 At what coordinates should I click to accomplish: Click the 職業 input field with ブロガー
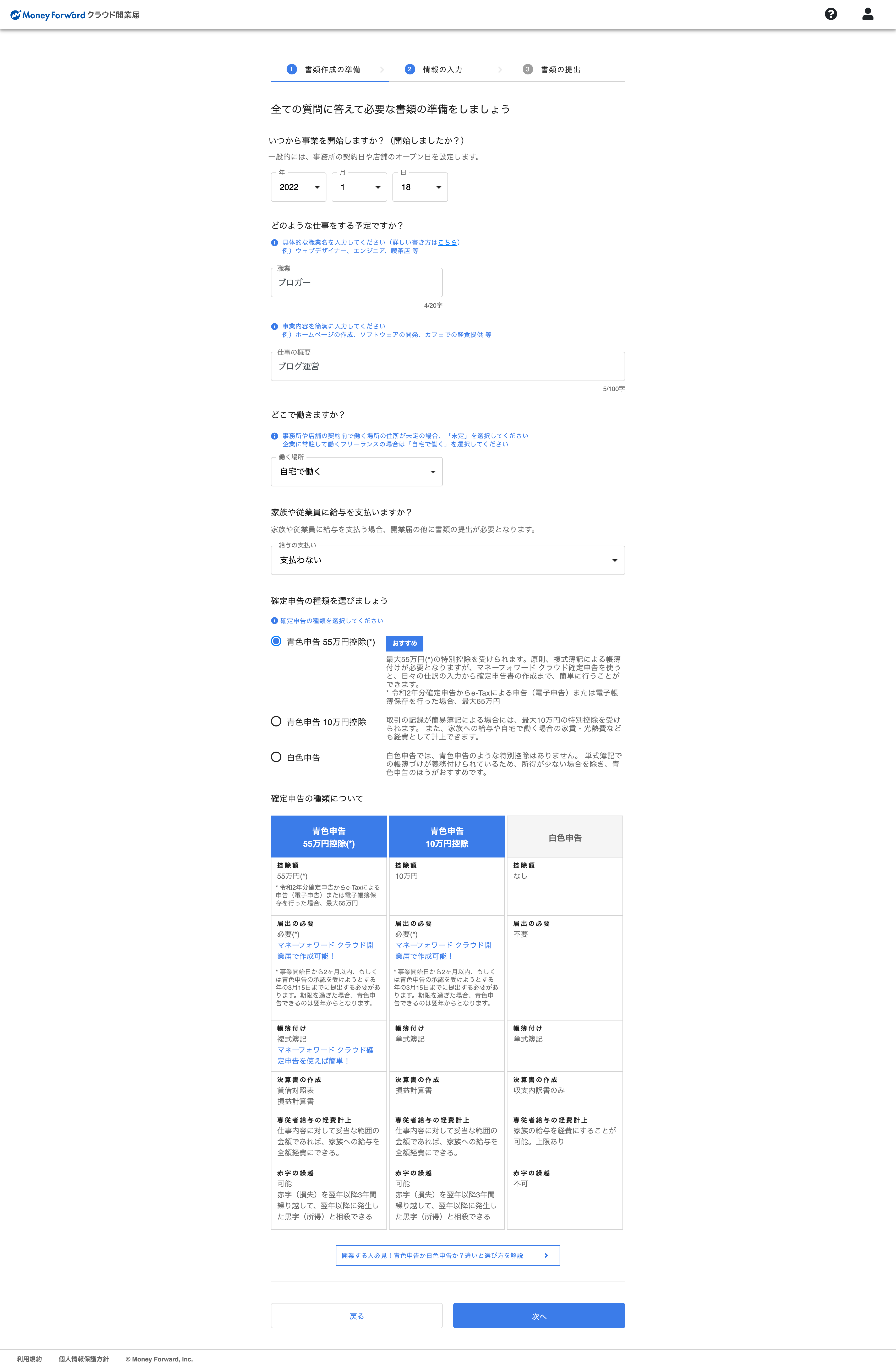[357, 283]
